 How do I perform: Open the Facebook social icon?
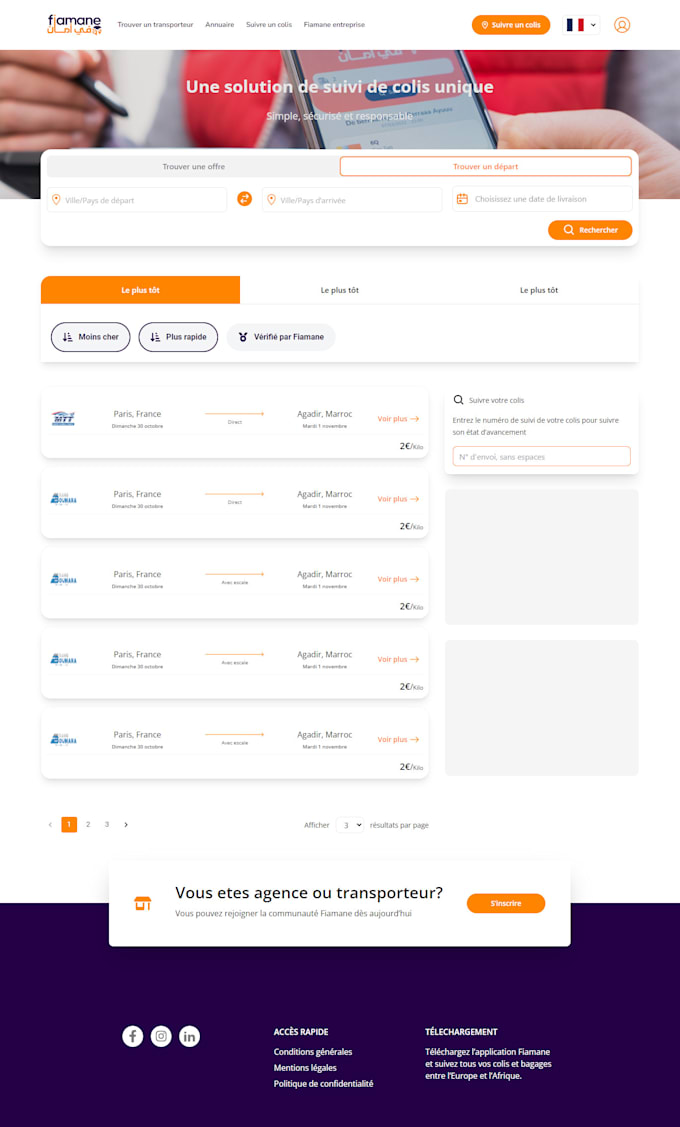click(133, 1036)
